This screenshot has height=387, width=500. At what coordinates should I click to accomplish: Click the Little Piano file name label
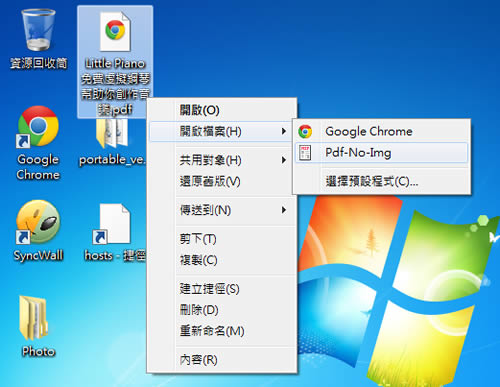click(x=115, y=87)
